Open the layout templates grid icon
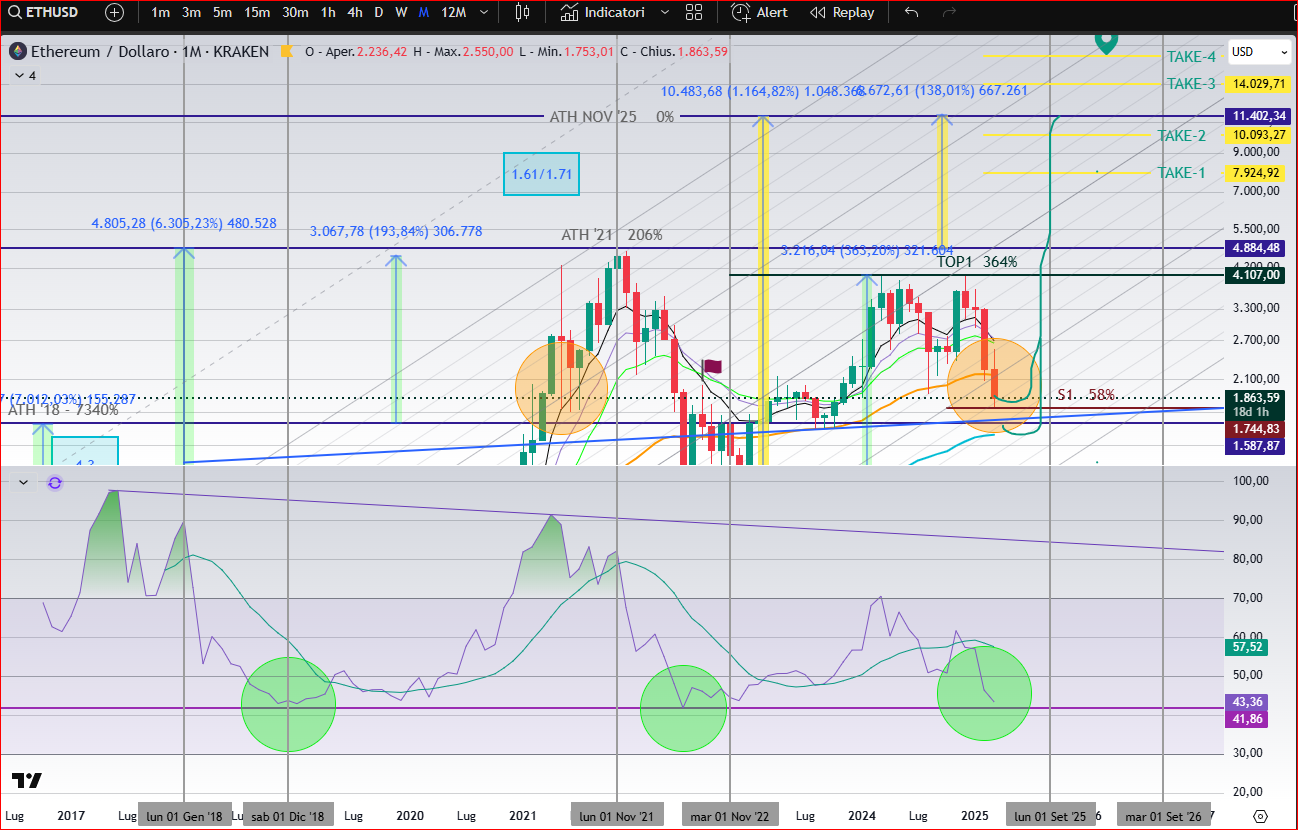Image resolution: width=1298 pixels, height=830 pixels. click(694, 13)
